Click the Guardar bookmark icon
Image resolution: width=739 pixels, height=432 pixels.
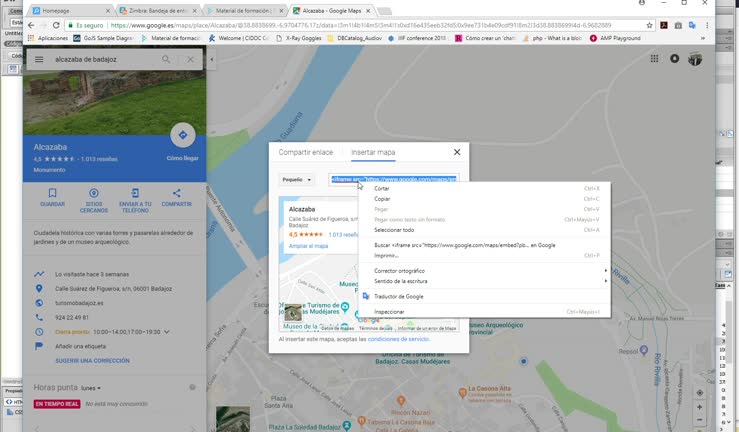pos(52,193)
